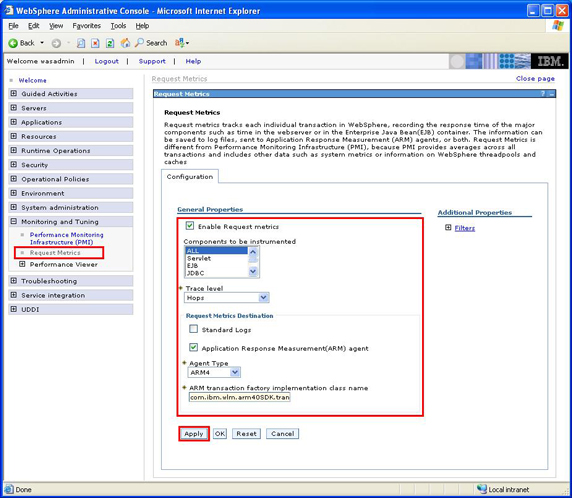The height and width of the screenshot is (498, 572).
Task: Expand the Security section
Action: 14,165
